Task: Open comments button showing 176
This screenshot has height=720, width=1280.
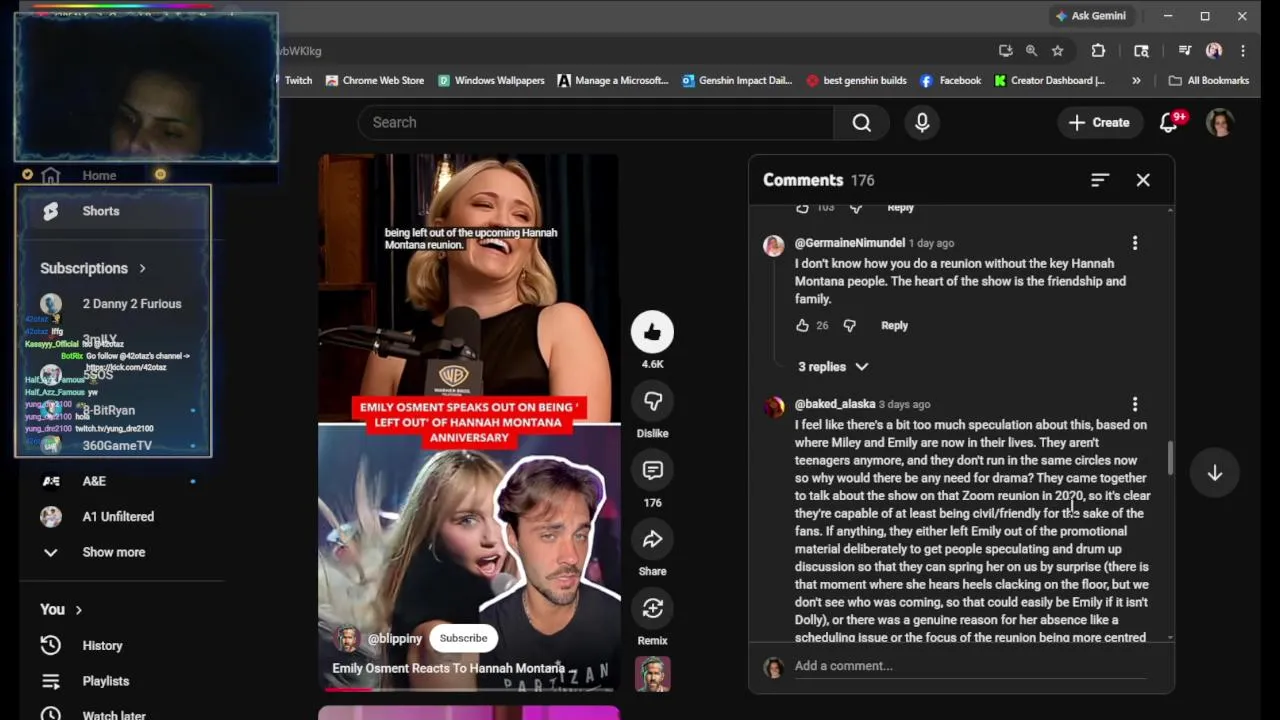Action: tap(652, 470)
